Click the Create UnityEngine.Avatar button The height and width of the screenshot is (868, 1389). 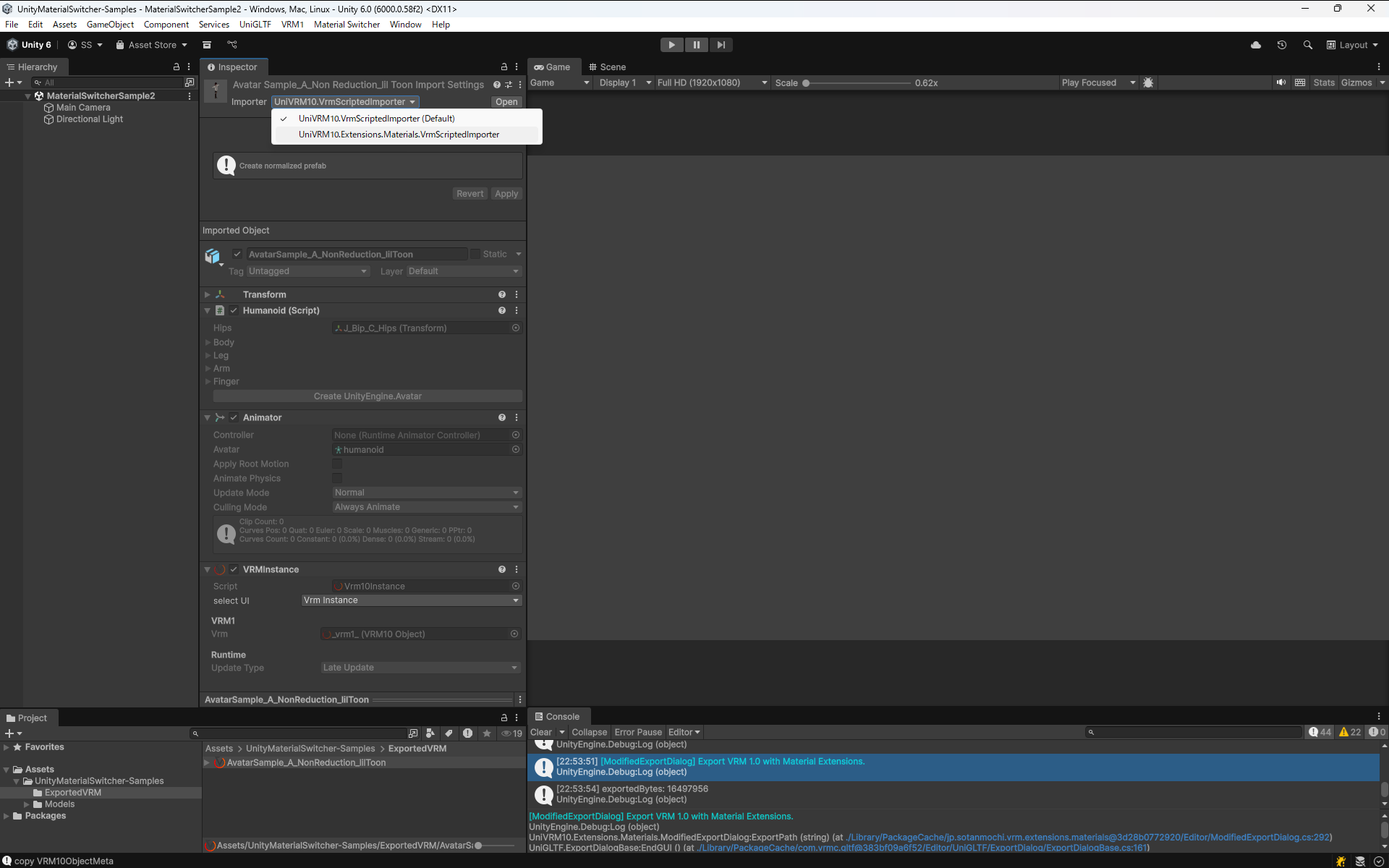(368, 396)
